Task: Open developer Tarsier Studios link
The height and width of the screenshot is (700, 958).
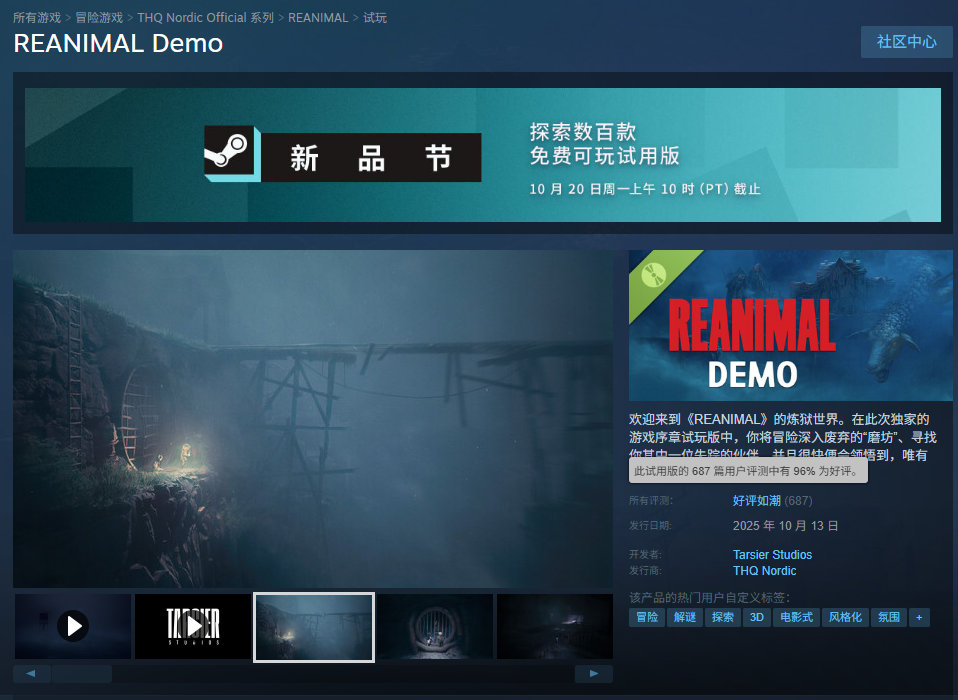Action: [x=772, y=555]
